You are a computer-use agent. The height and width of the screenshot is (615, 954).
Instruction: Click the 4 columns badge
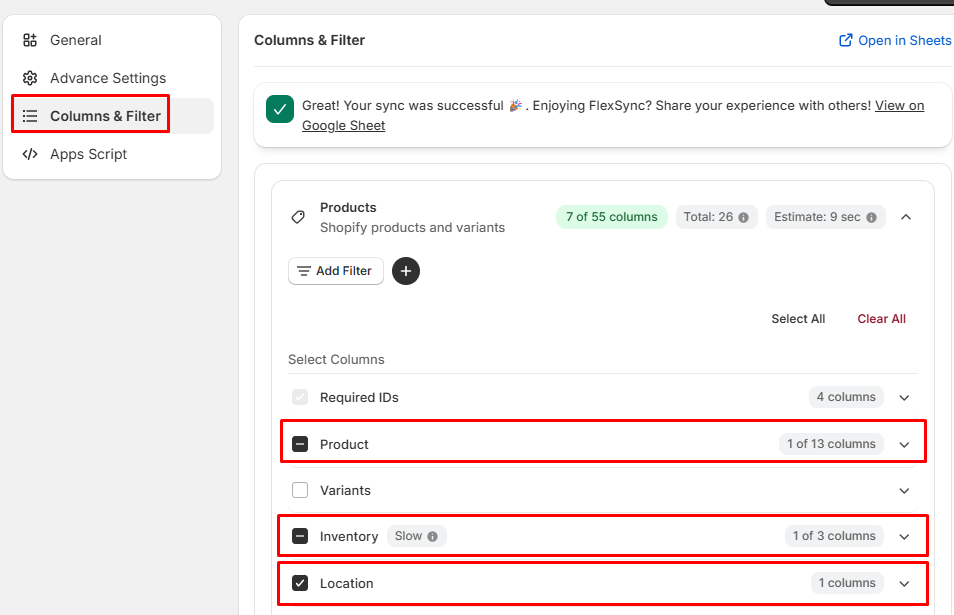point(846,397)
